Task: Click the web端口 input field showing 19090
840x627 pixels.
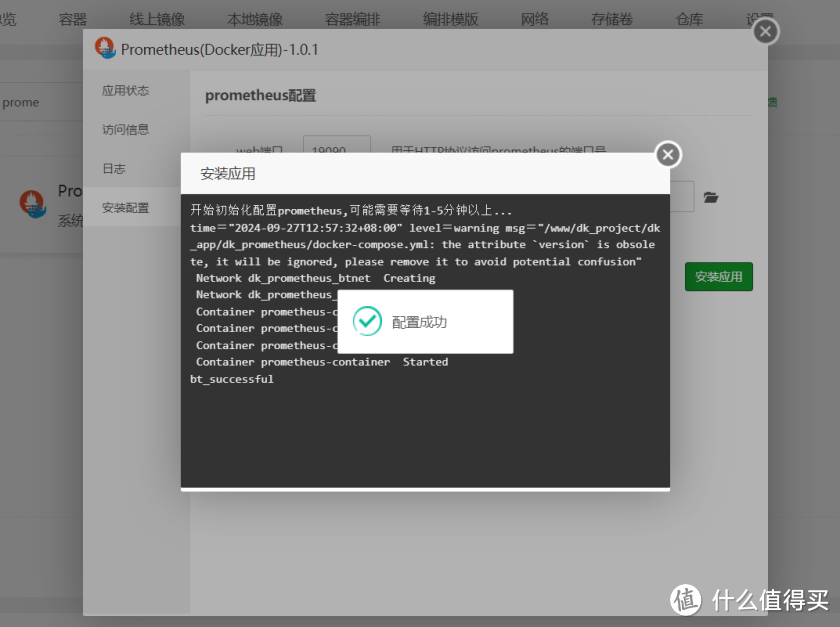Action: 336,147
